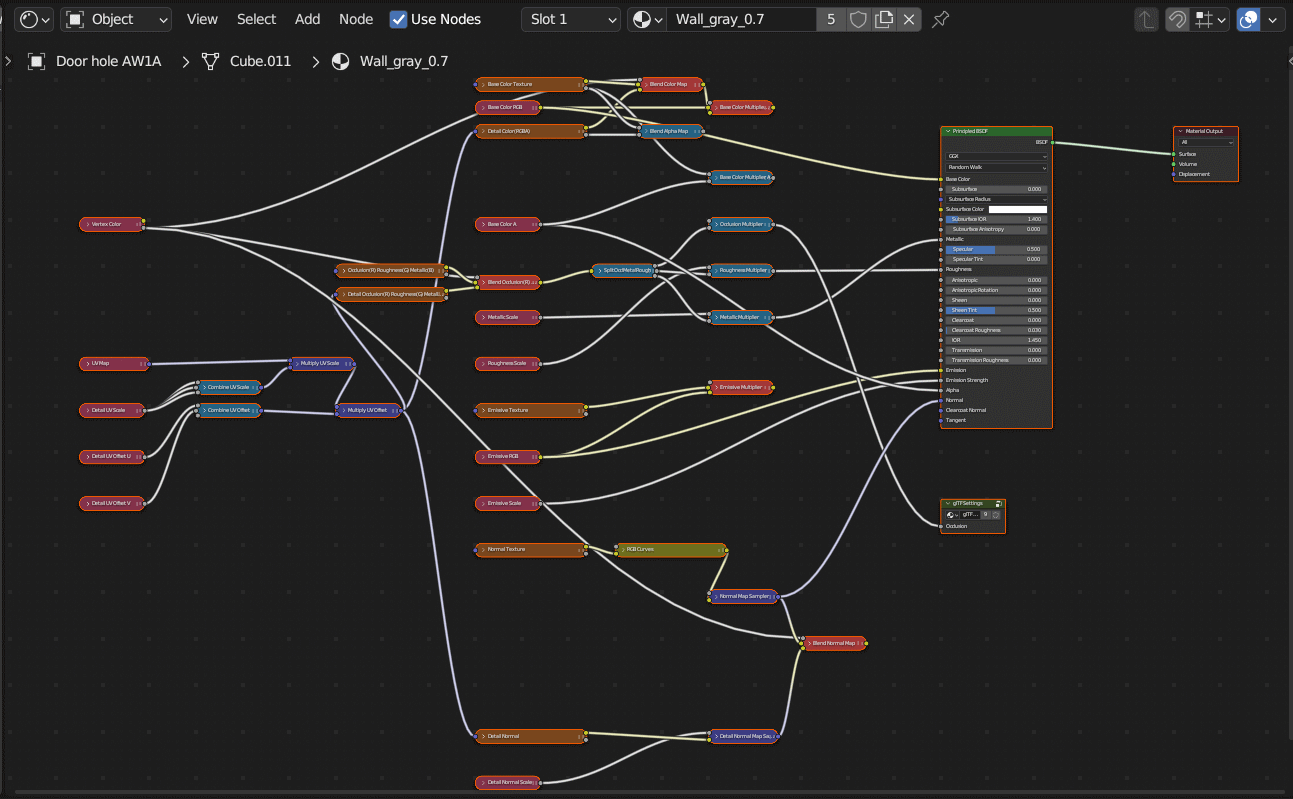Expand the Vertex Color node

point(86,224)
